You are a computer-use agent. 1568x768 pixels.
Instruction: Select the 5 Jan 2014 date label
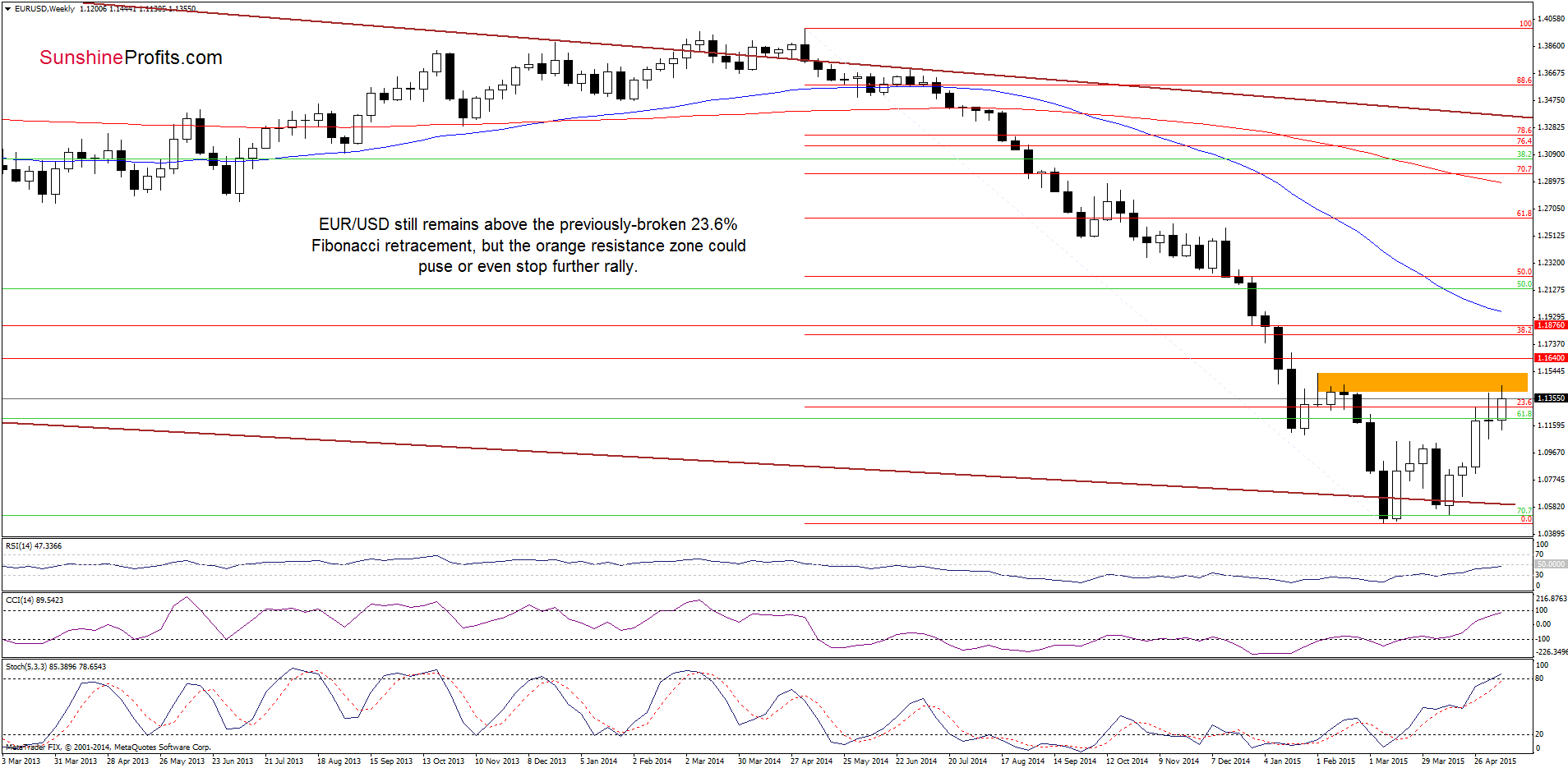pos(598,761)
